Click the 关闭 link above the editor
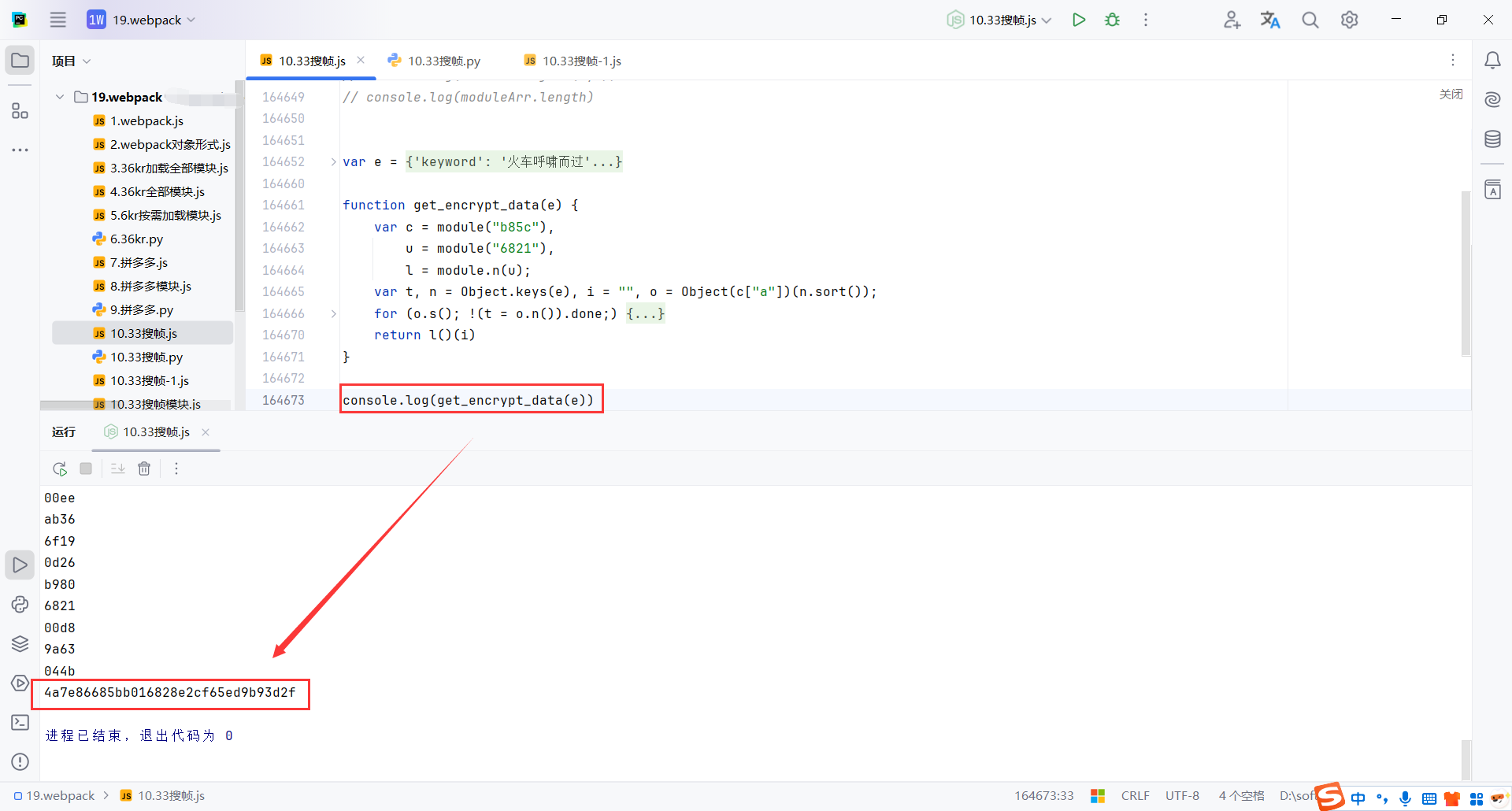This screenshot has width=1512, height=811. point(1451,94)
